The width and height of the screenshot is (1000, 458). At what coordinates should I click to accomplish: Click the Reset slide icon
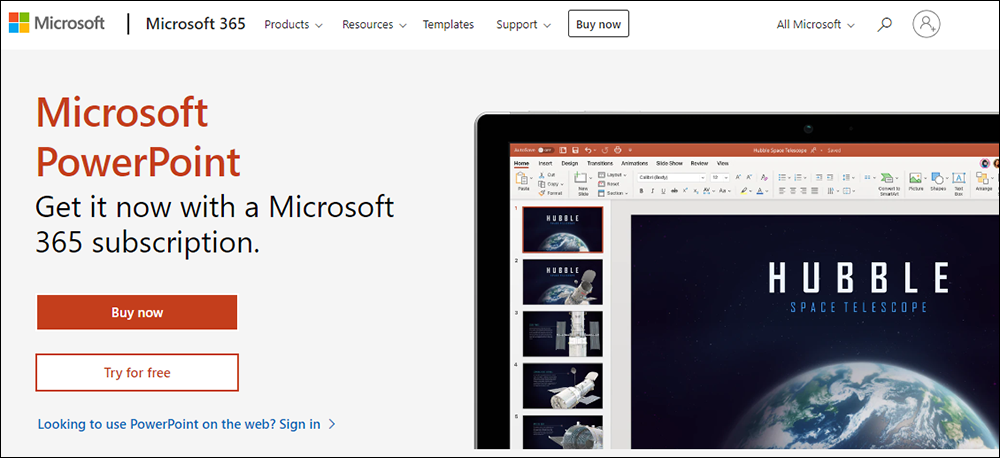tap(601, 184)
